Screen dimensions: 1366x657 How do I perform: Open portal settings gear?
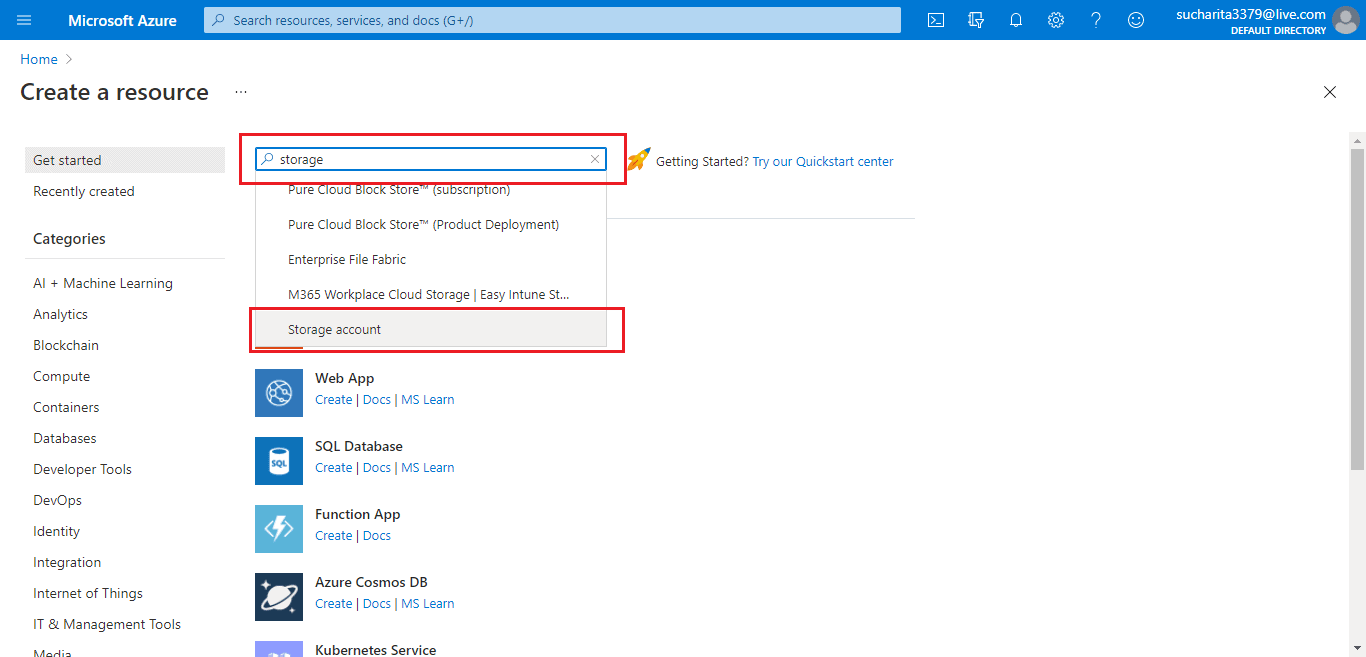pyautogui.click(x=1056, y=20)
